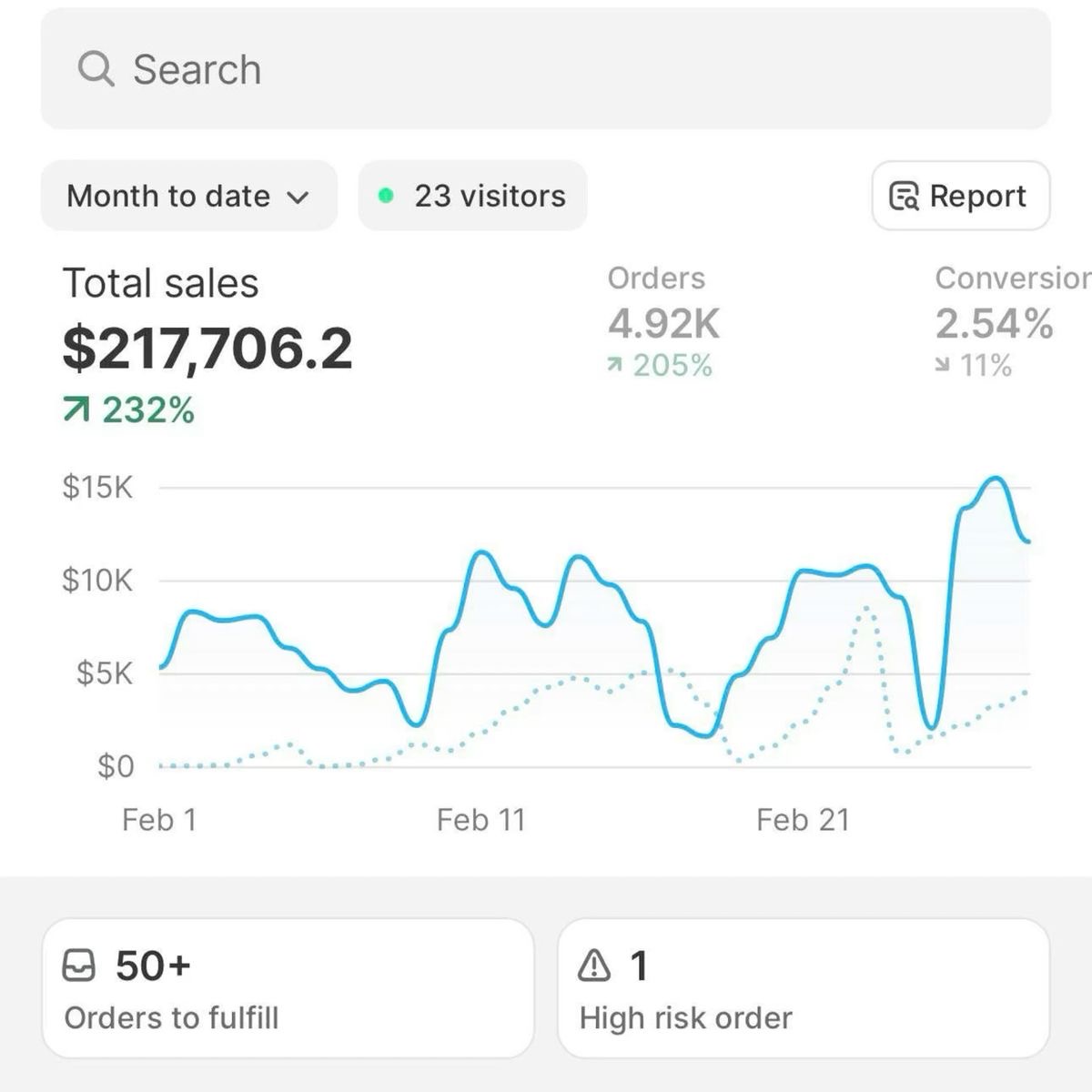Viewport: 1092px width, 1092px height.
Task: Open the High risk order card
Action: click(x=803, y=988)
